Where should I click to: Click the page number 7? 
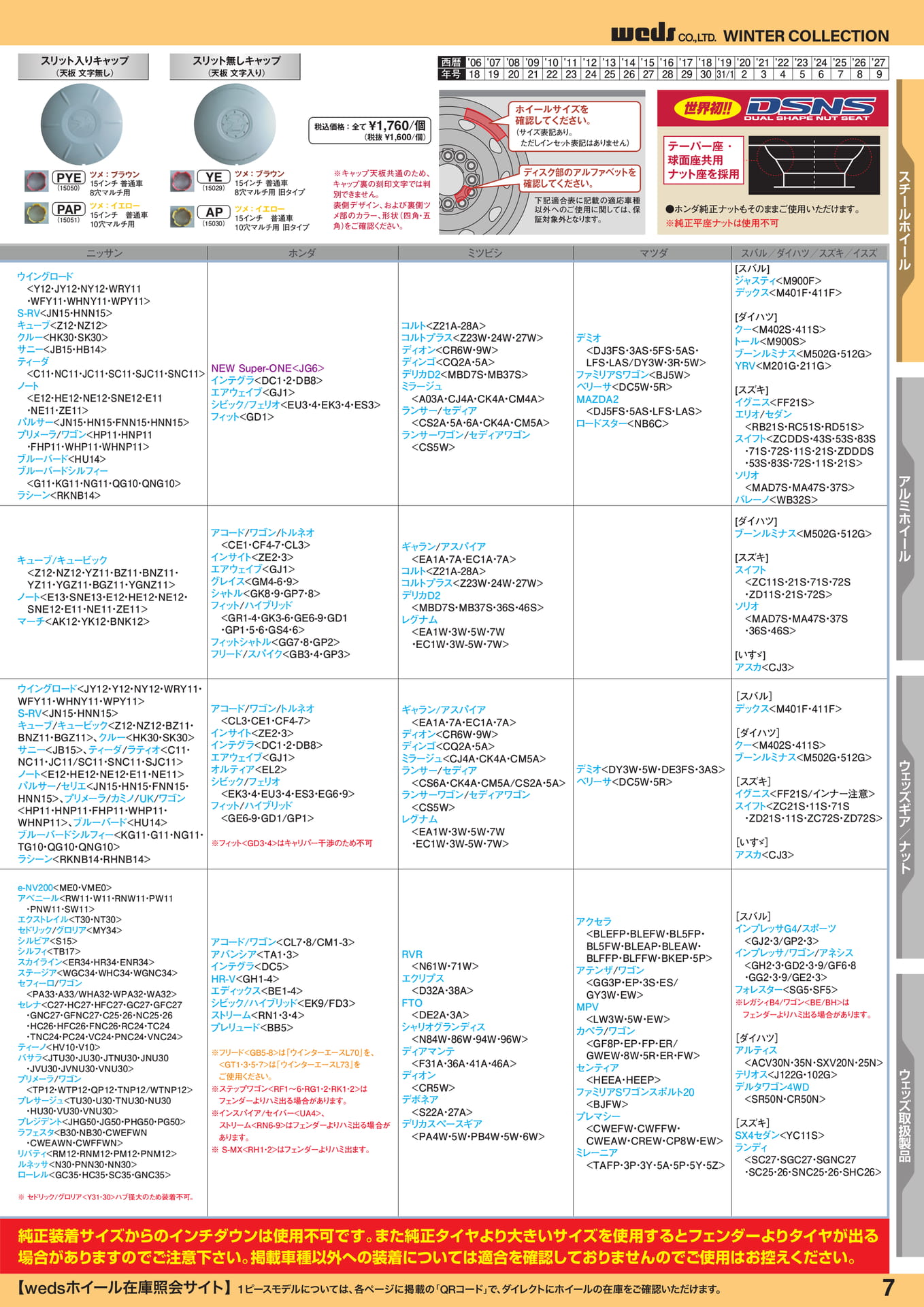click(888, 1288)
